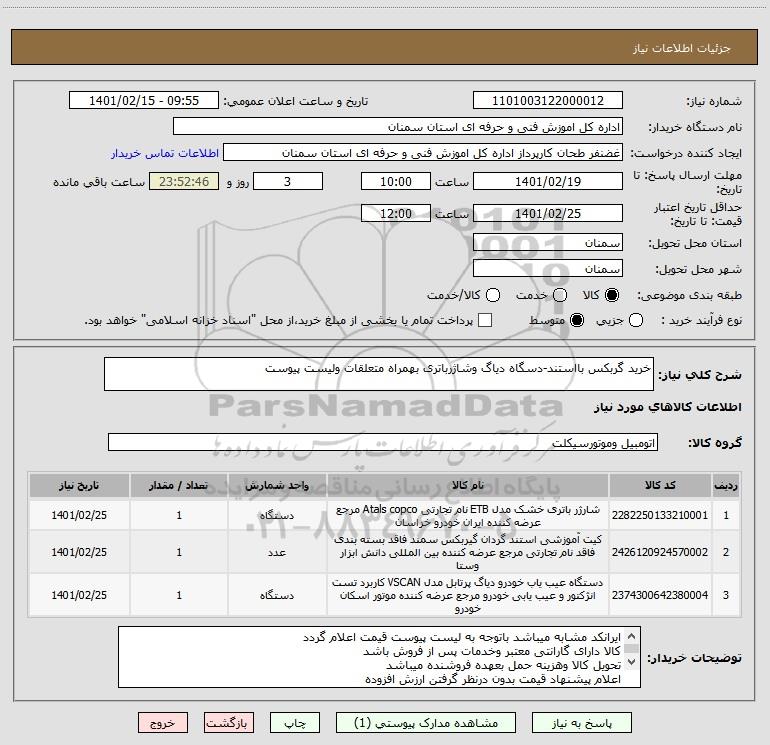Click the ردیف column header
This screenshot has height=745, width=770.
[x=726, y=485]
